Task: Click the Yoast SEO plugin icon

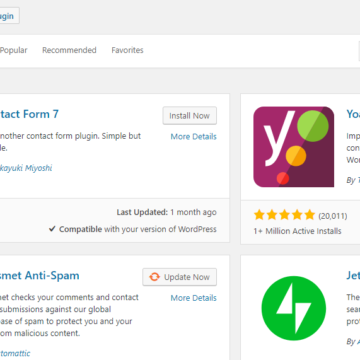Action: click(x=294, y=147)
